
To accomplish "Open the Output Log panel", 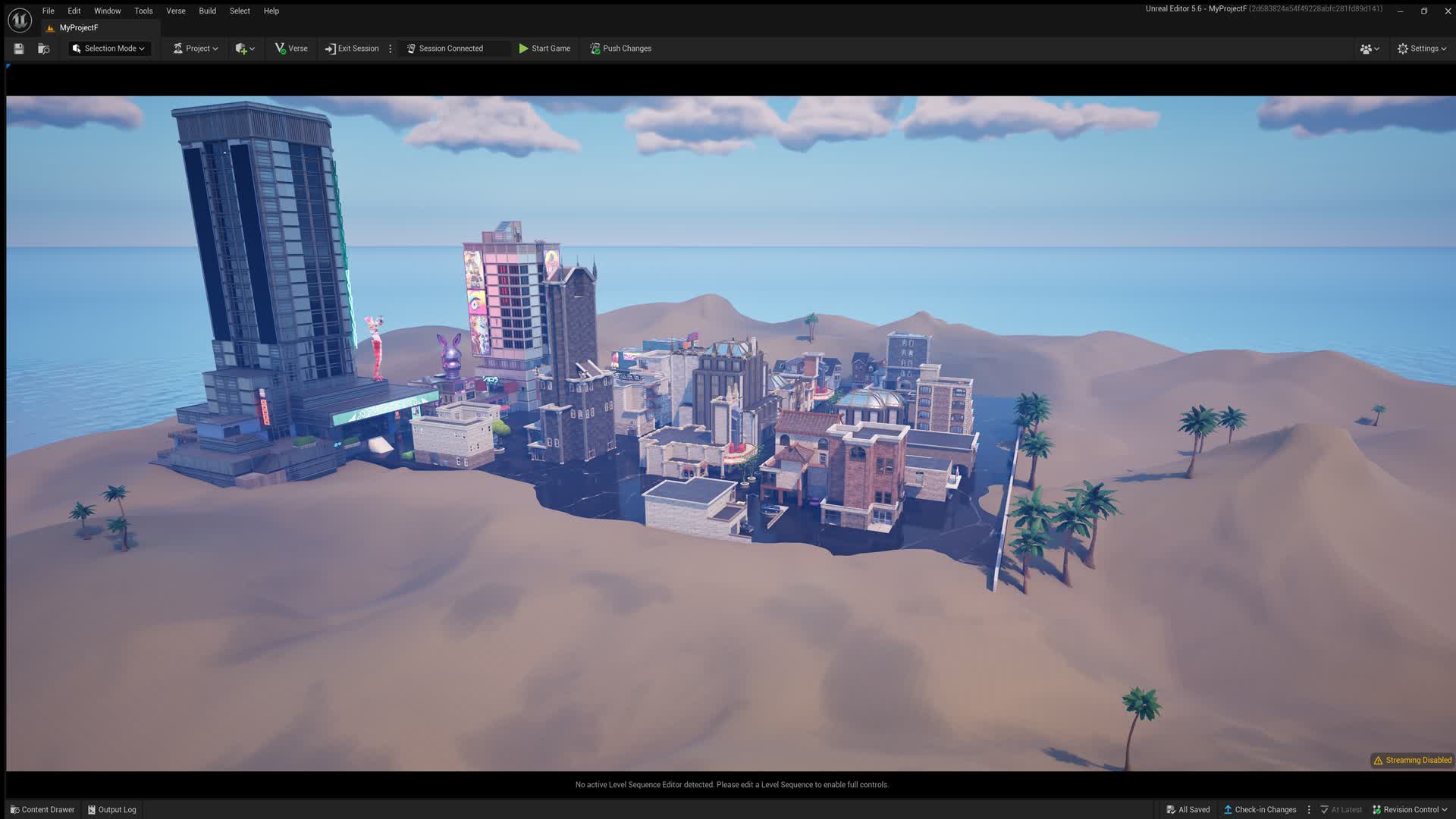I will [x=111, y=809].
